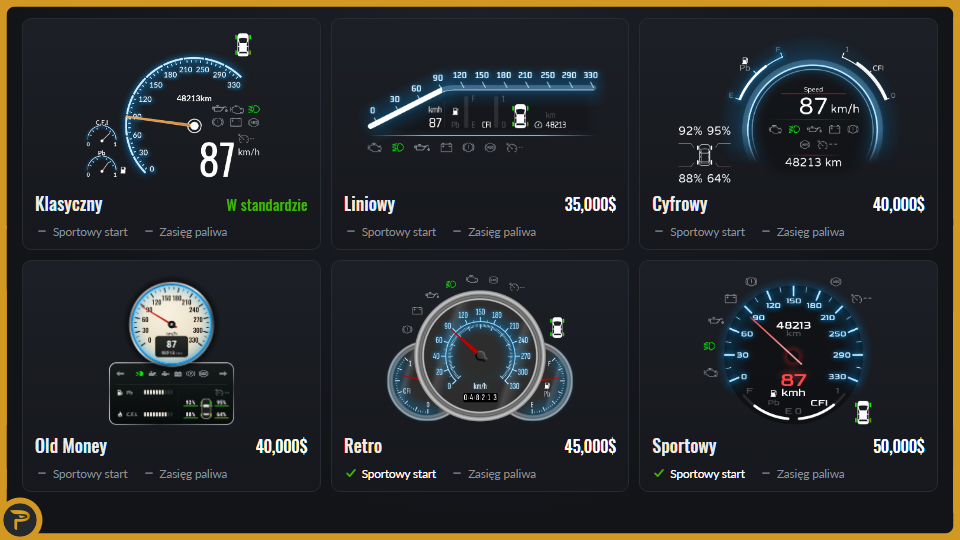Screen dimensions: 960x540
Task: Click Zasięg paliwa under Old Money
Action: [193, 474]
